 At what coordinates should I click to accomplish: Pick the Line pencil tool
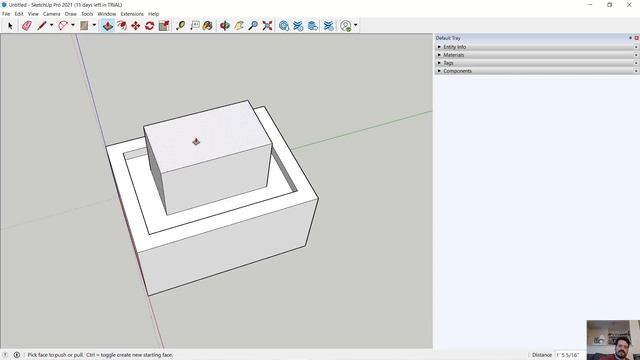[x=42, y=26]
